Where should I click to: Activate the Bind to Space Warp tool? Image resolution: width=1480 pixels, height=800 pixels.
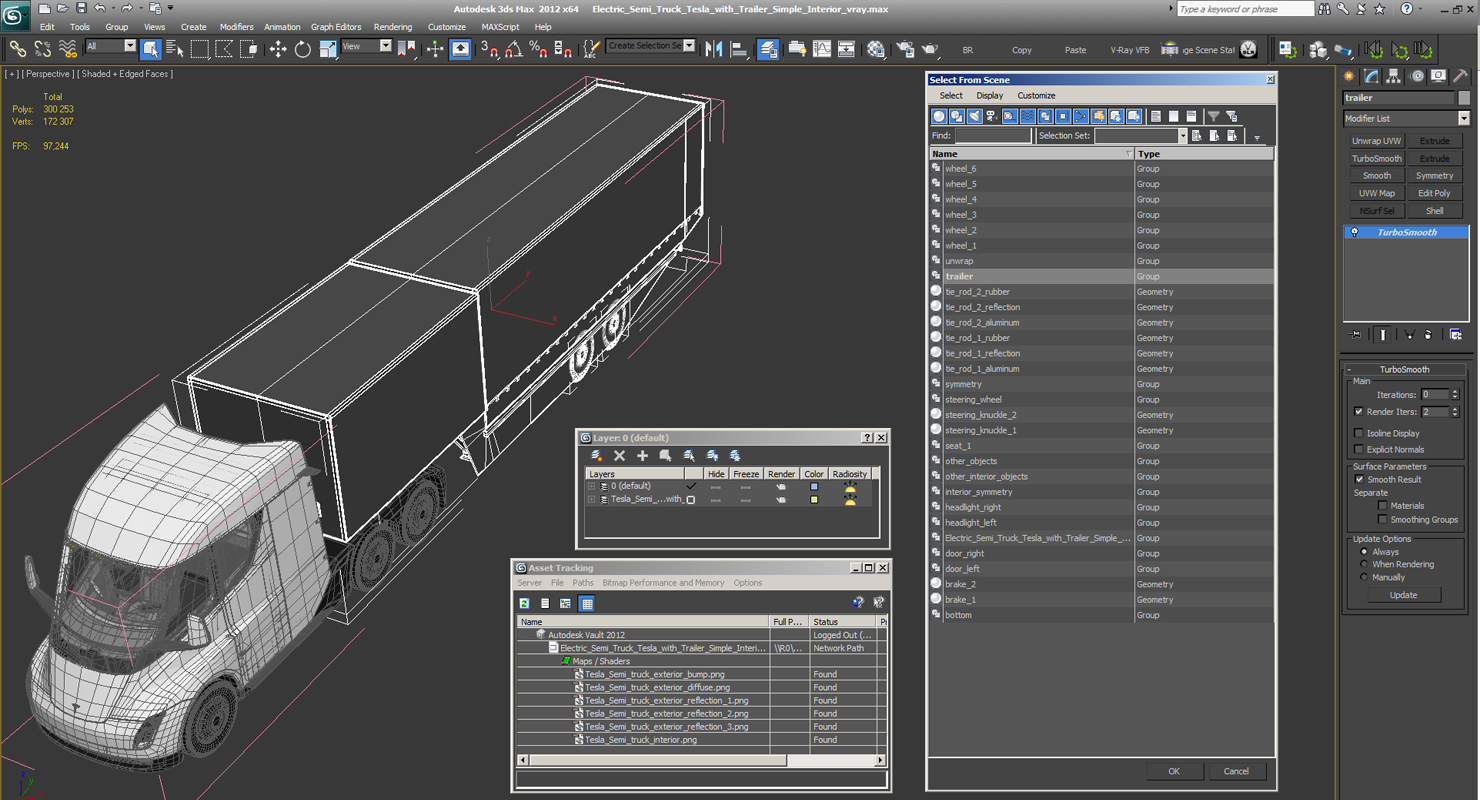[68, 49]
